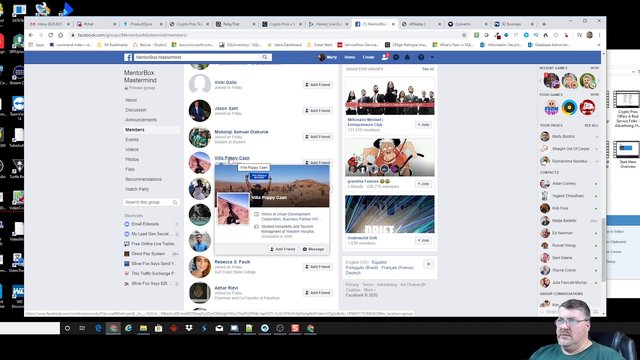
Task: Open Vicki Gallo's profile name link
Action: click(x=225, y=82)
